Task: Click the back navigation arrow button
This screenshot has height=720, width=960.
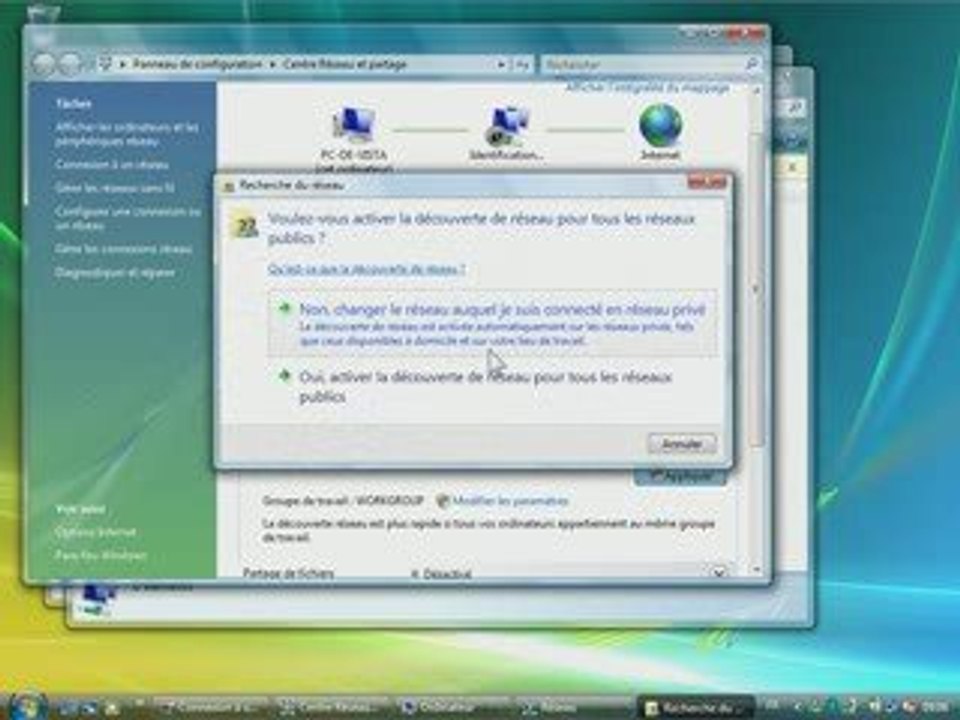Action: pyautogui.click(x=43, y=64)
